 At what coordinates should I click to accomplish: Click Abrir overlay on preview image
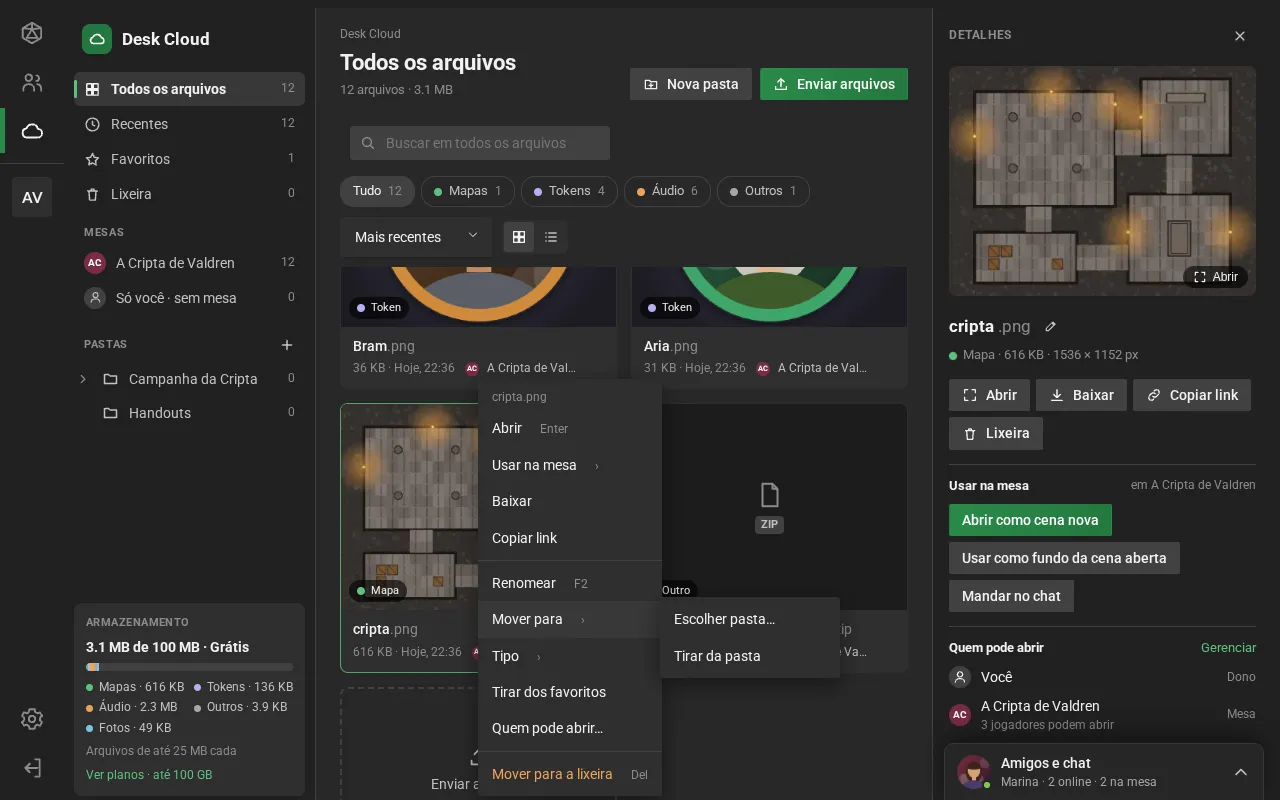[x=1215, y=277]
